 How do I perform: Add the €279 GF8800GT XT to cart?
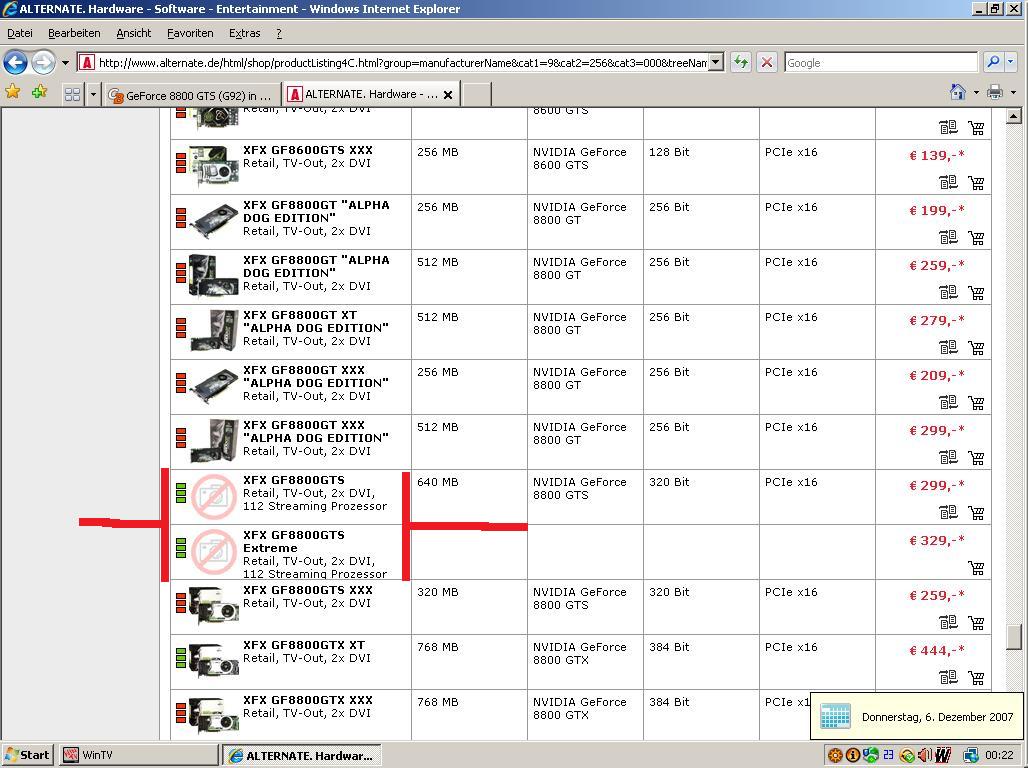point(976,348)
